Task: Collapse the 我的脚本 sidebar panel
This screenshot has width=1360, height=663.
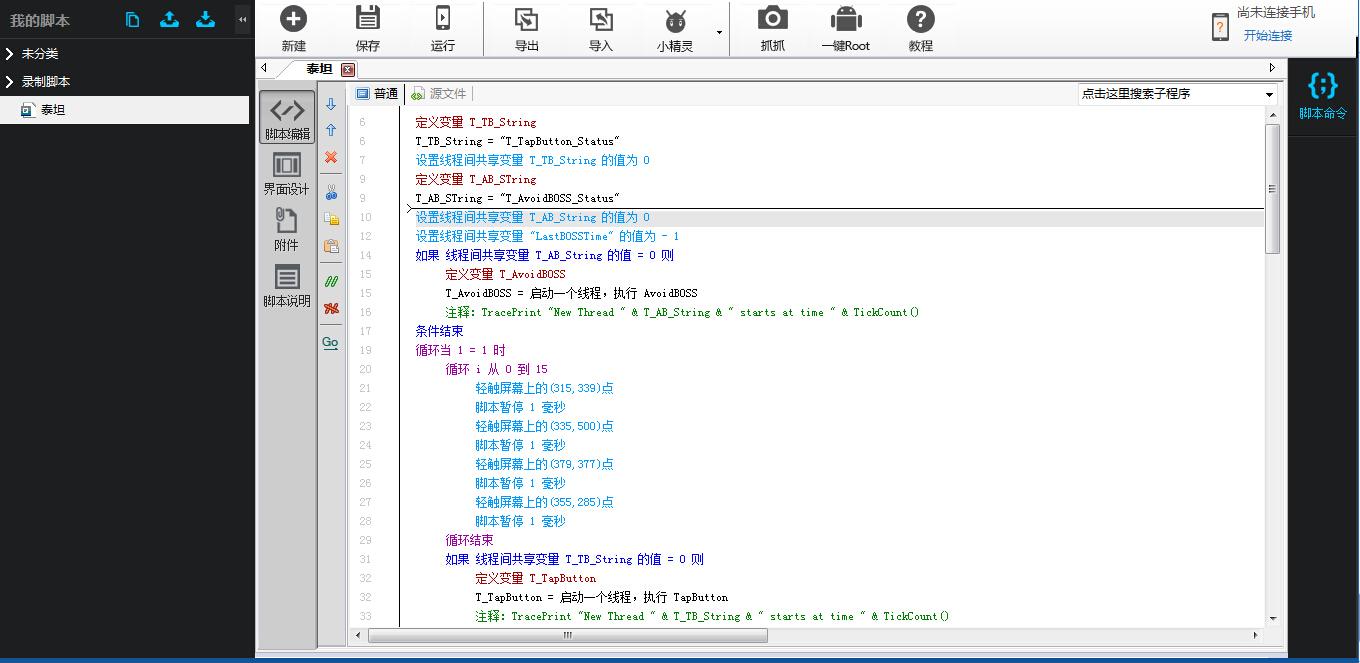Action: [242, 19]
